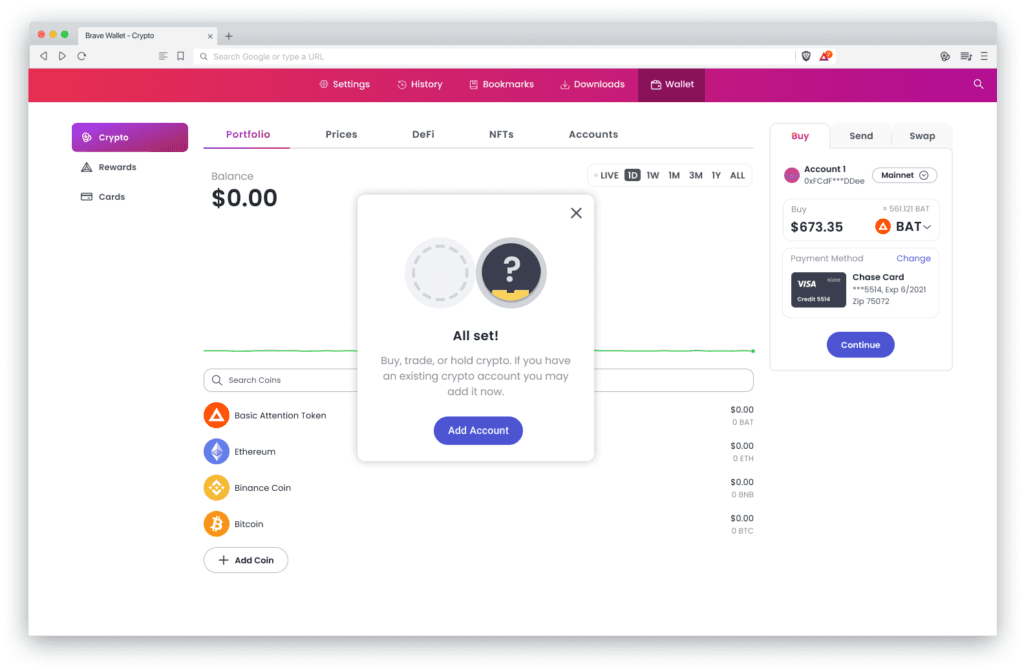Expand the Mainnet network dropdown
Viewport: 1024px width, 670px height.
904,175
